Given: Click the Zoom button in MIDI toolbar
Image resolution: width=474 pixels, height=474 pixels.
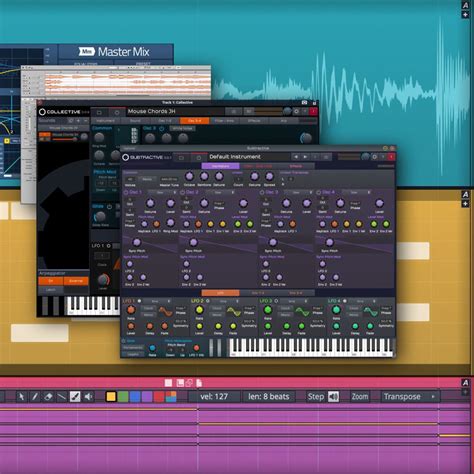Looking at the screenshot, I should click(360, 397).
